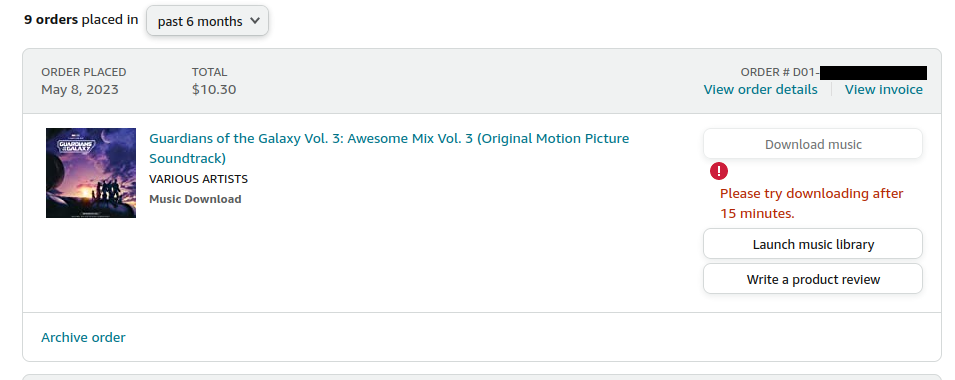Open the View order details link
The image size is (955, 380).
[x=760, y=90]
